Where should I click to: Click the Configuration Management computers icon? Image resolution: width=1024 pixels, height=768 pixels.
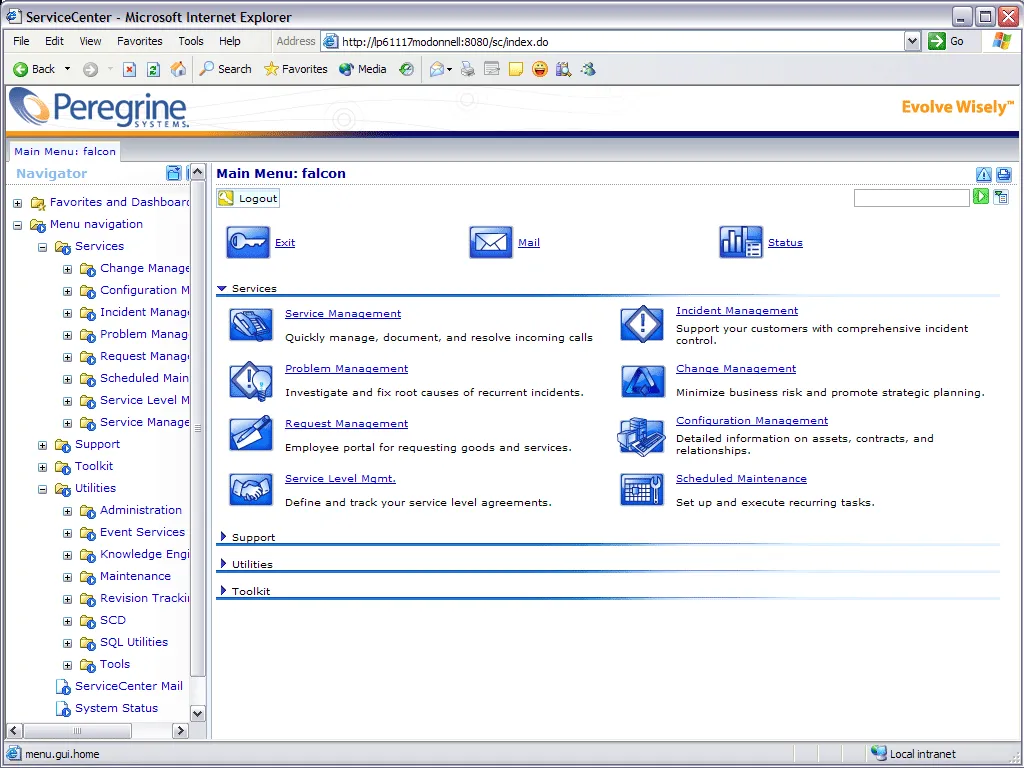(641, 436)
